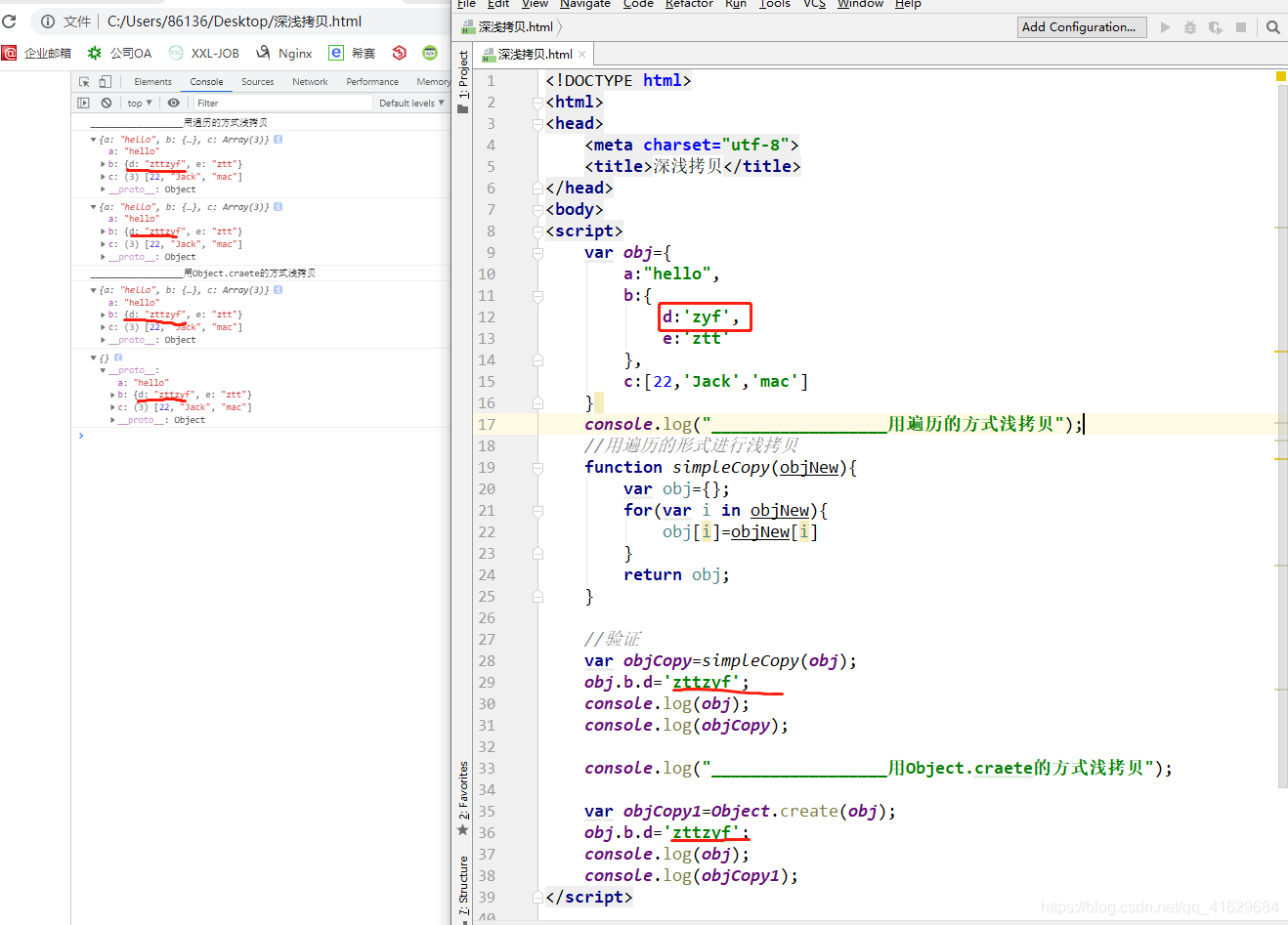Fold the var obj block on line 9
Image resolution: width=1288 pixels, height=925 pixels.
pos(537,253)
